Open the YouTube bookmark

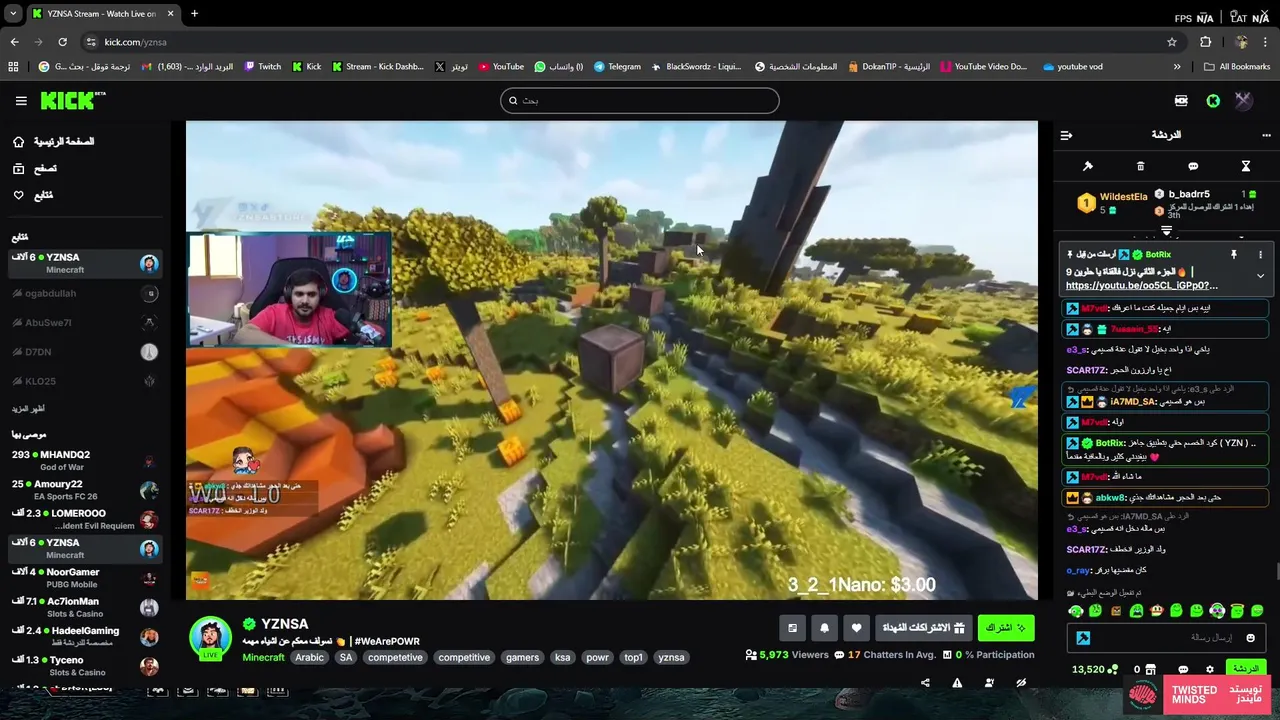point(501,67)
